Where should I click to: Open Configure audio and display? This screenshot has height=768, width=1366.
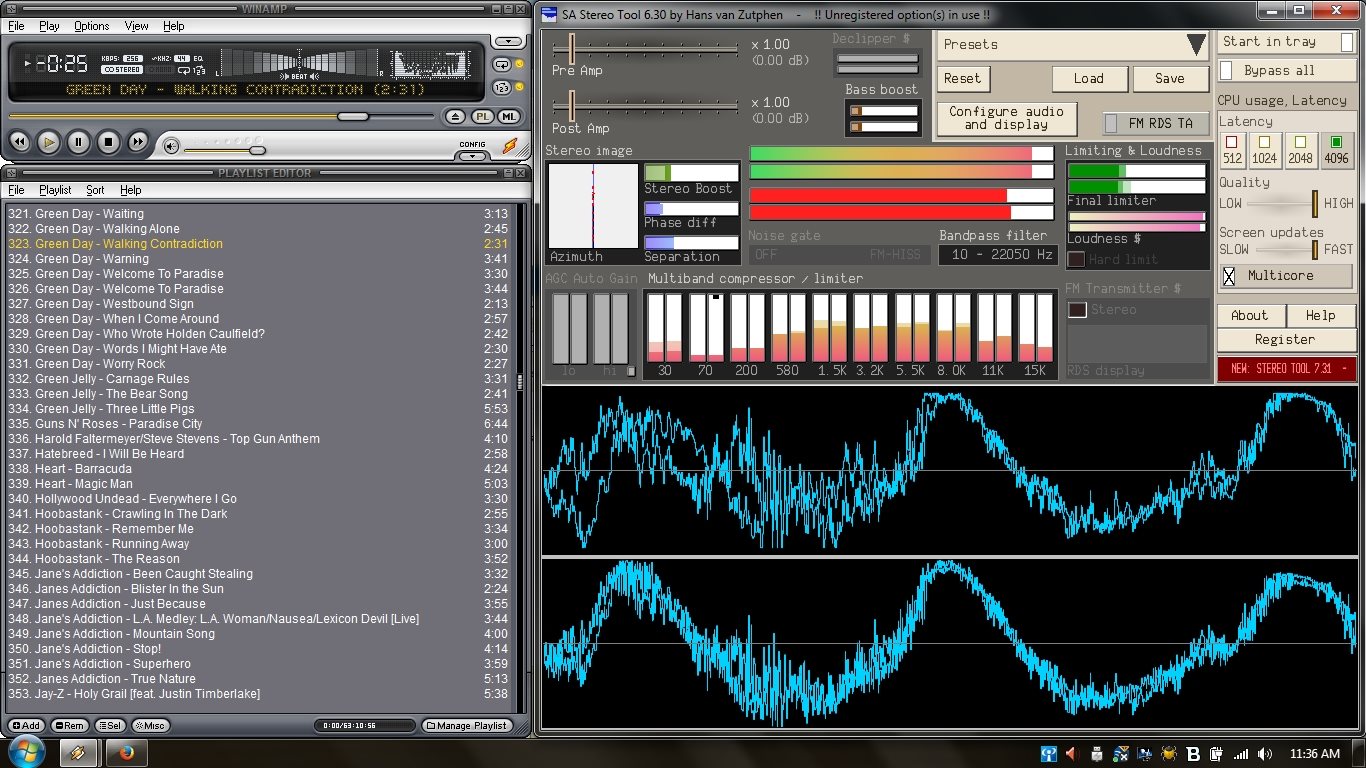click(1007, 119)
